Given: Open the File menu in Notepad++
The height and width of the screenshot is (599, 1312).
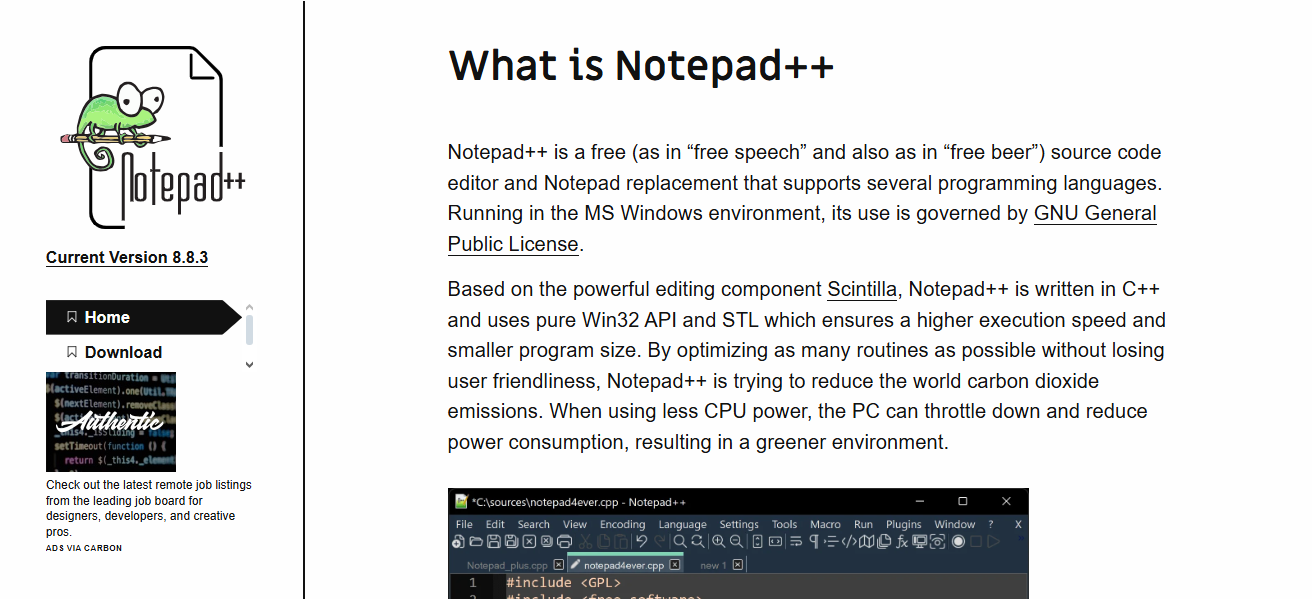Looking at the screenshot, I should (x=465, y=524).
